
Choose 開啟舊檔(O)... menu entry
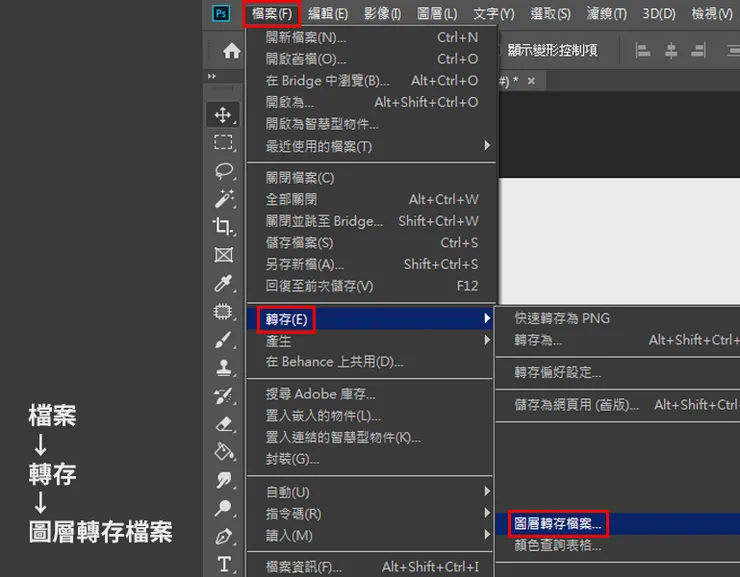[371, 59]
